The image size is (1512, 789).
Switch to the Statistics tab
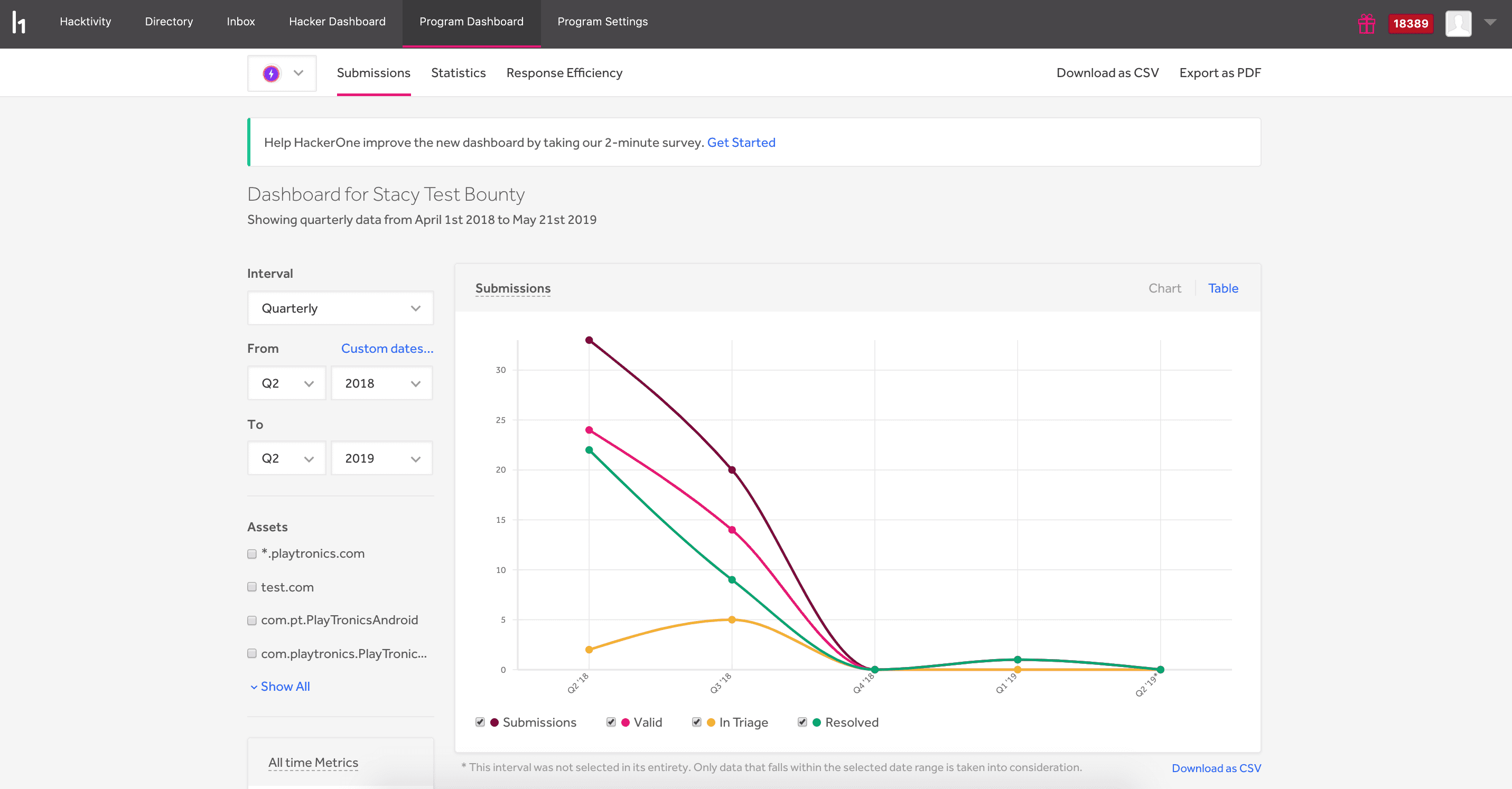458,73
